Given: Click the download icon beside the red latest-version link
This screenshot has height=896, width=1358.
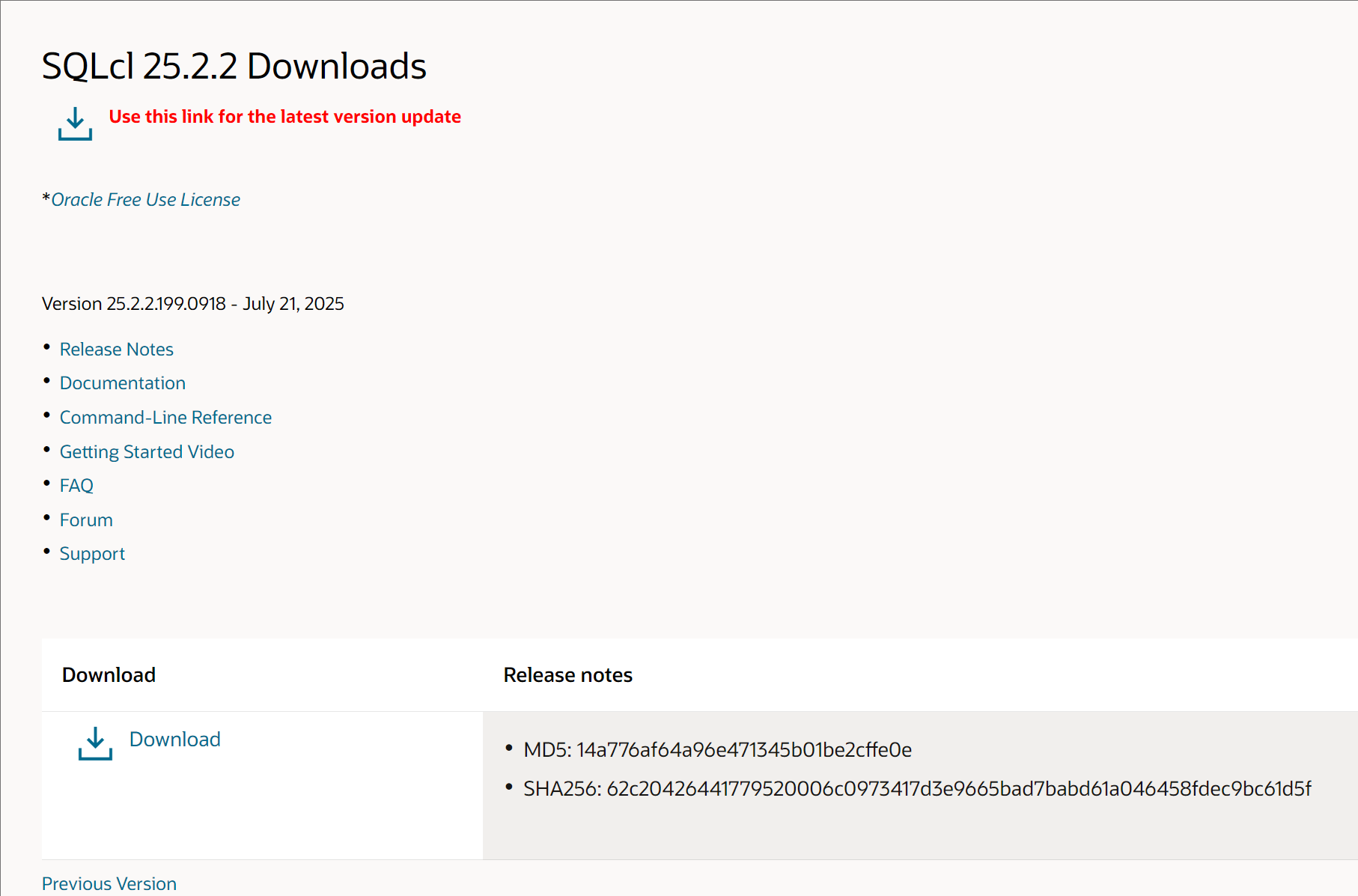Looking at the screenshot, I should (75, 124).
